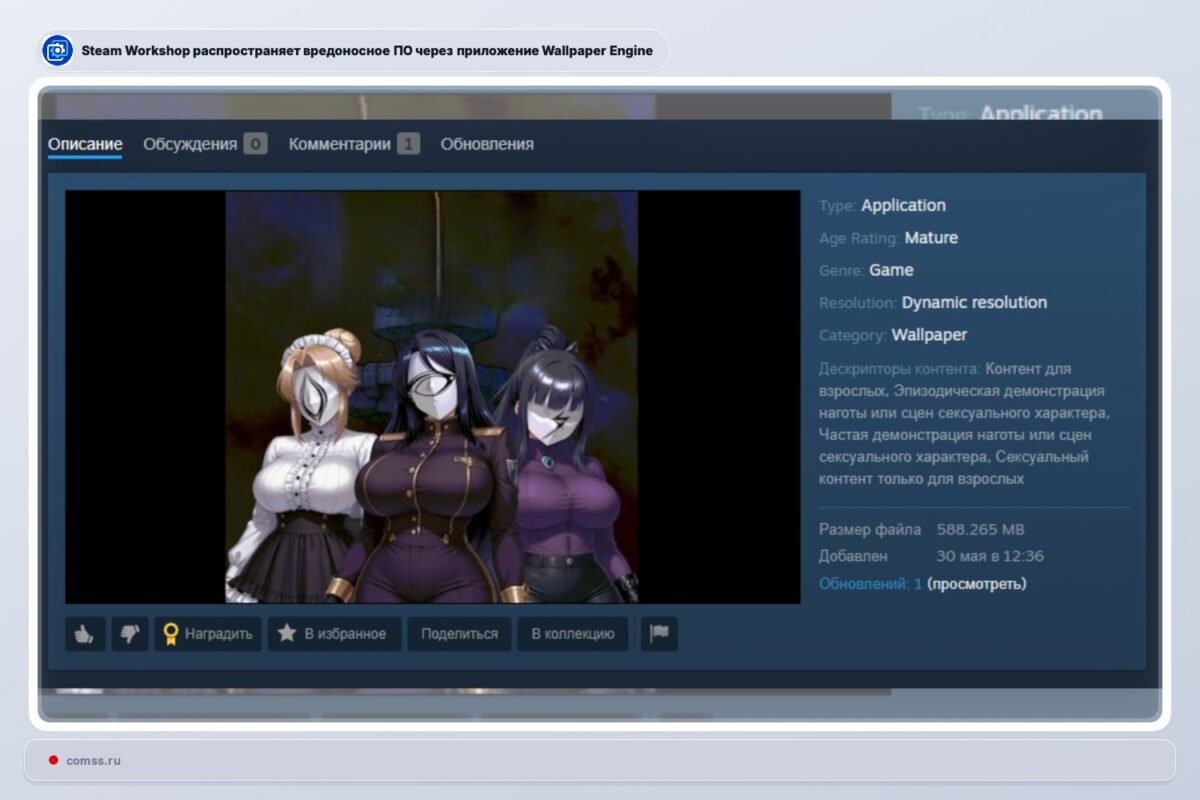Click the thumbs down rate icon

tap(130, 633)
